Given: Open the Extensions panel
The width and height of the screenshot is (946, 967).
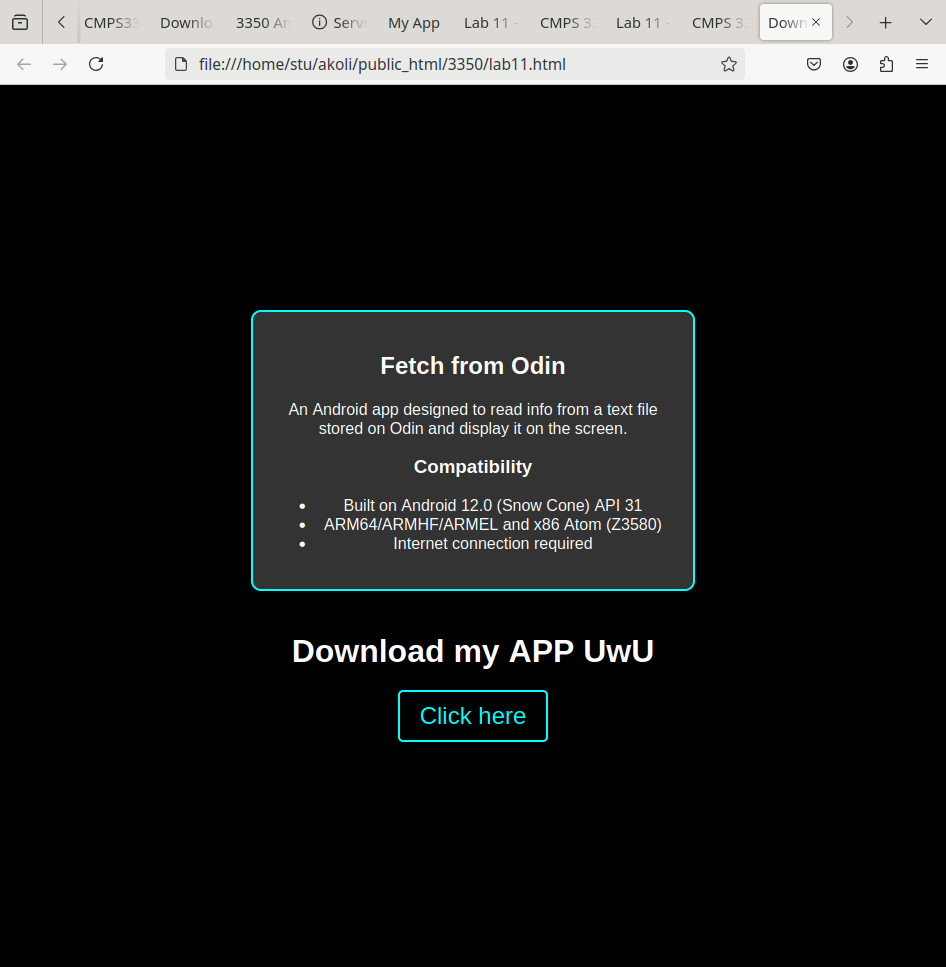Looking at the screenshot, I should pos(886,64).
